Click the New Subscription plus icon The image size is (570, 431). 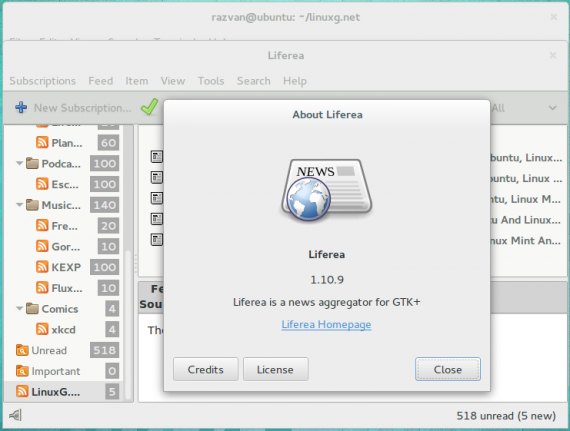[x=21, y=107]
